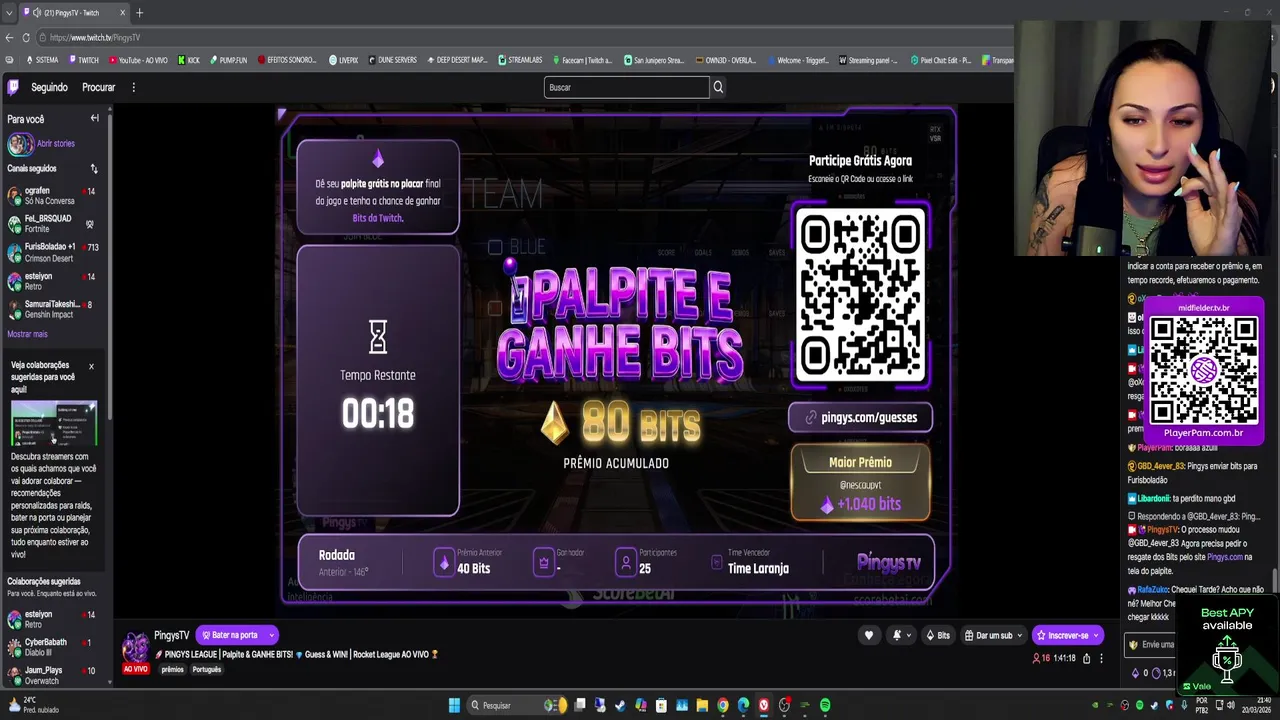This screenshot has height=720, width=1280.
Task: Open Steam from the taskbar
Action: pyautogui.click(x=621, y=705)
